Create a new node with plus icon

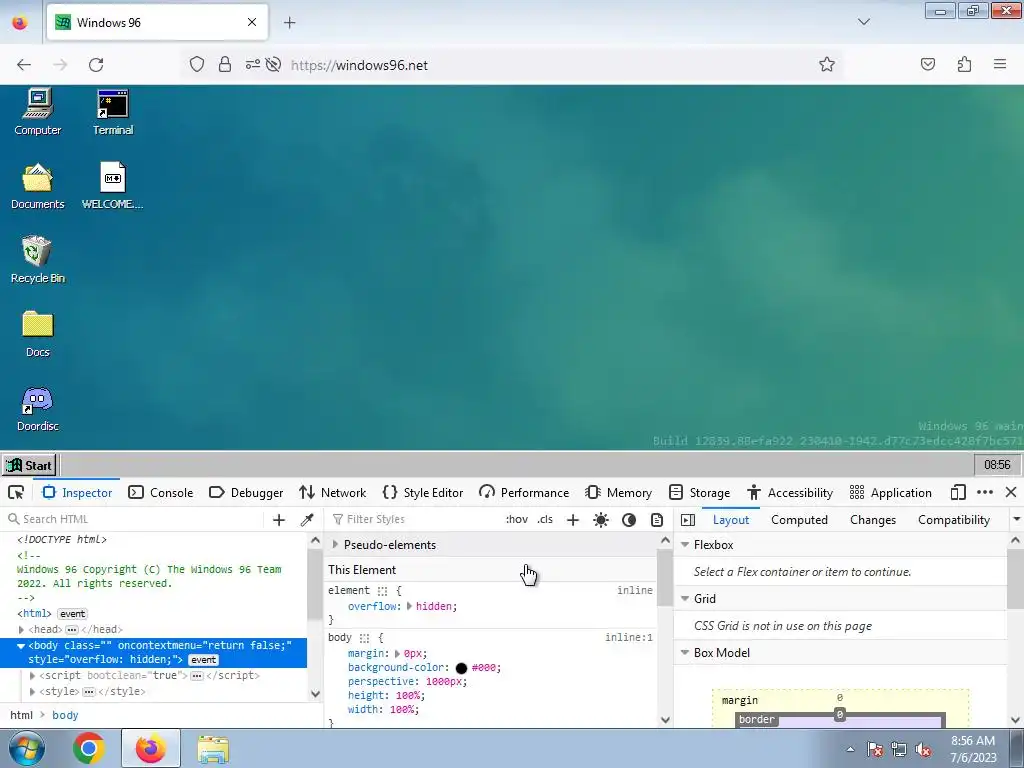[279, 520]
